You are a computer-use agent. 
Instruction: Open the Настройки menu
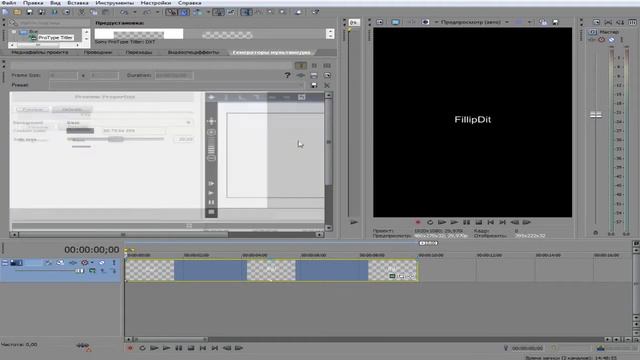coord(156,3)
